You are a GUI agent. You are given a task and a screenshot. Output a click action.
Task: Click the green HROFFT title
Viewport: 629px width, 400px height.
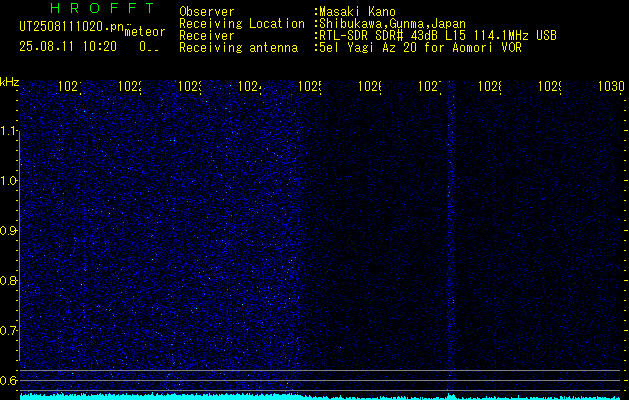(x=103, y=8)
